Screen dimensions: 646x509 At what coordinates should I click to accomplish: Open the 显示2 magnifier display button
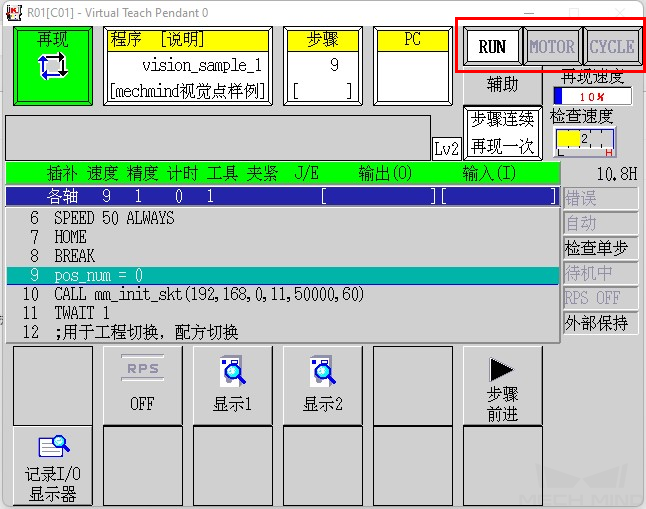coord(323,385)
